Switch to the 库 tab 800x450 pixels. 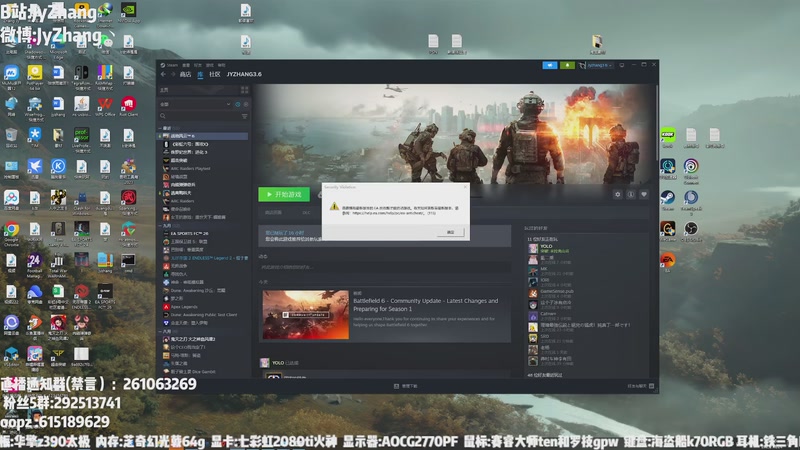(x=200, y=74)
